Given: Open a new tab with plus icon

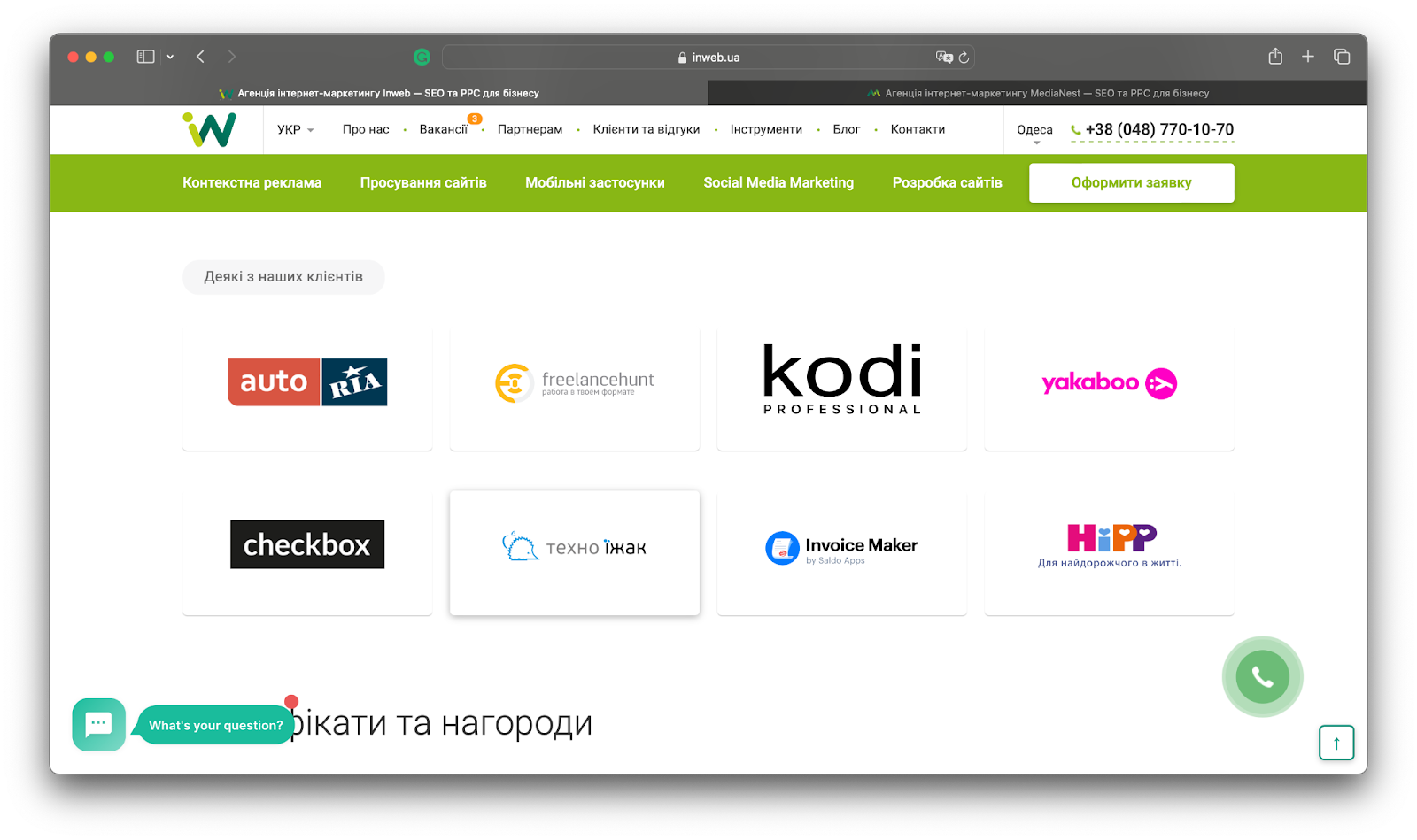Looking at the screenshot, I should 1308,57.
